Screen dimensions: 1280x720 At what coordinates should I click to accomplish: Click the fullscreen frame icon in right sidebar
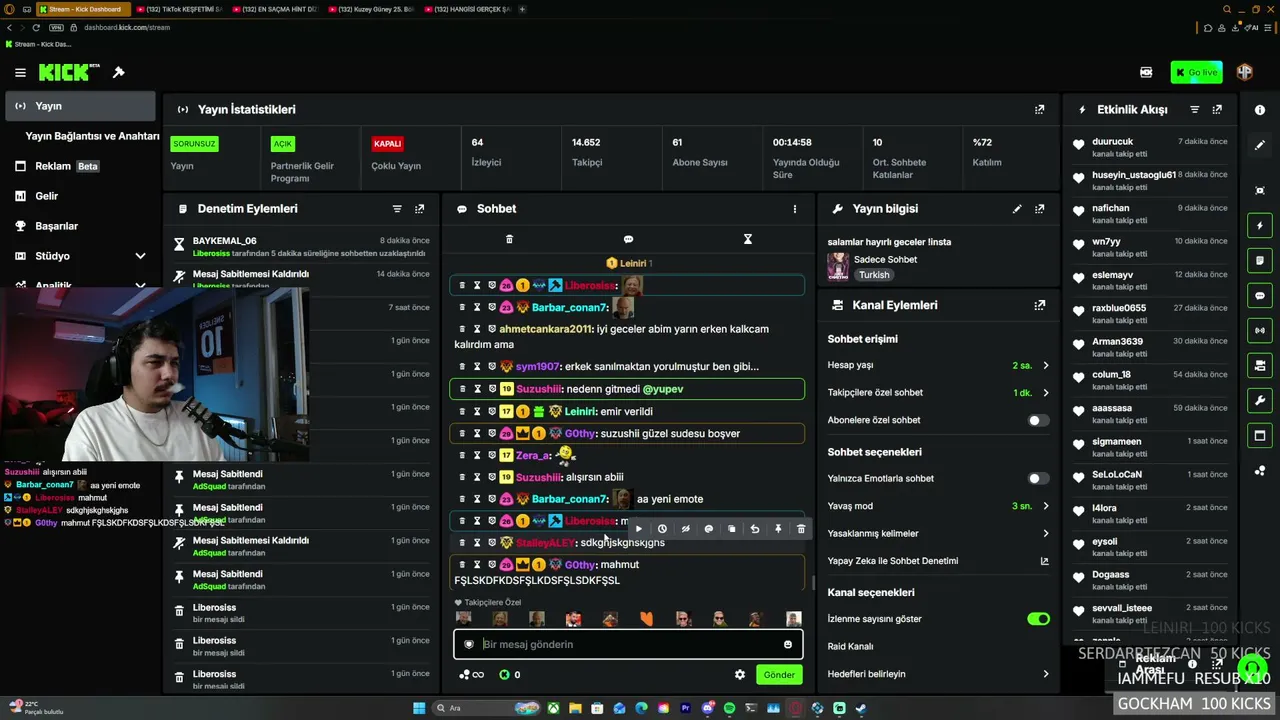point(1260,190)
